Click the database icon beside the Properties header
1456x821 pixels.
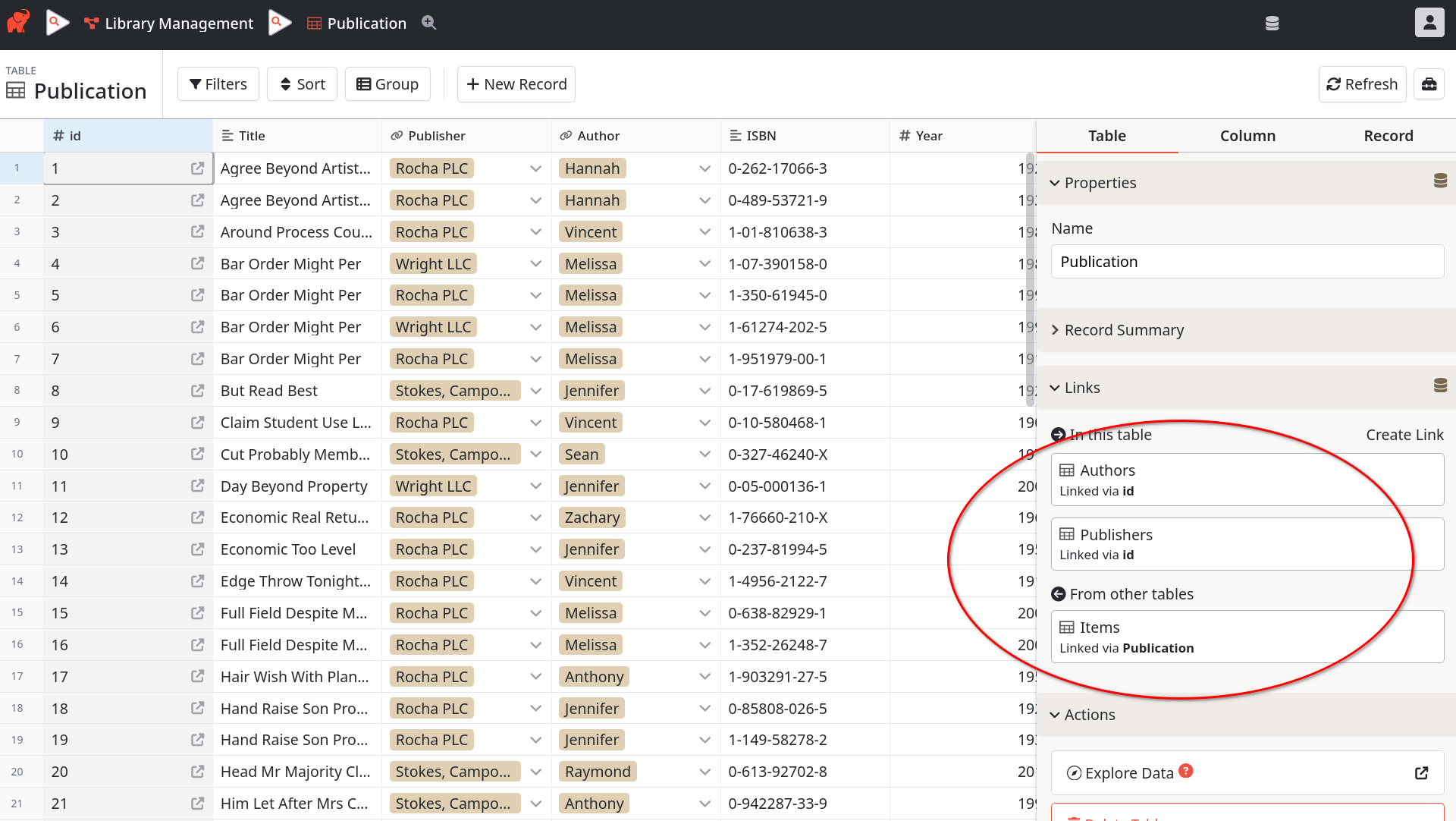pyautogui.click(x=1440, y=181)
